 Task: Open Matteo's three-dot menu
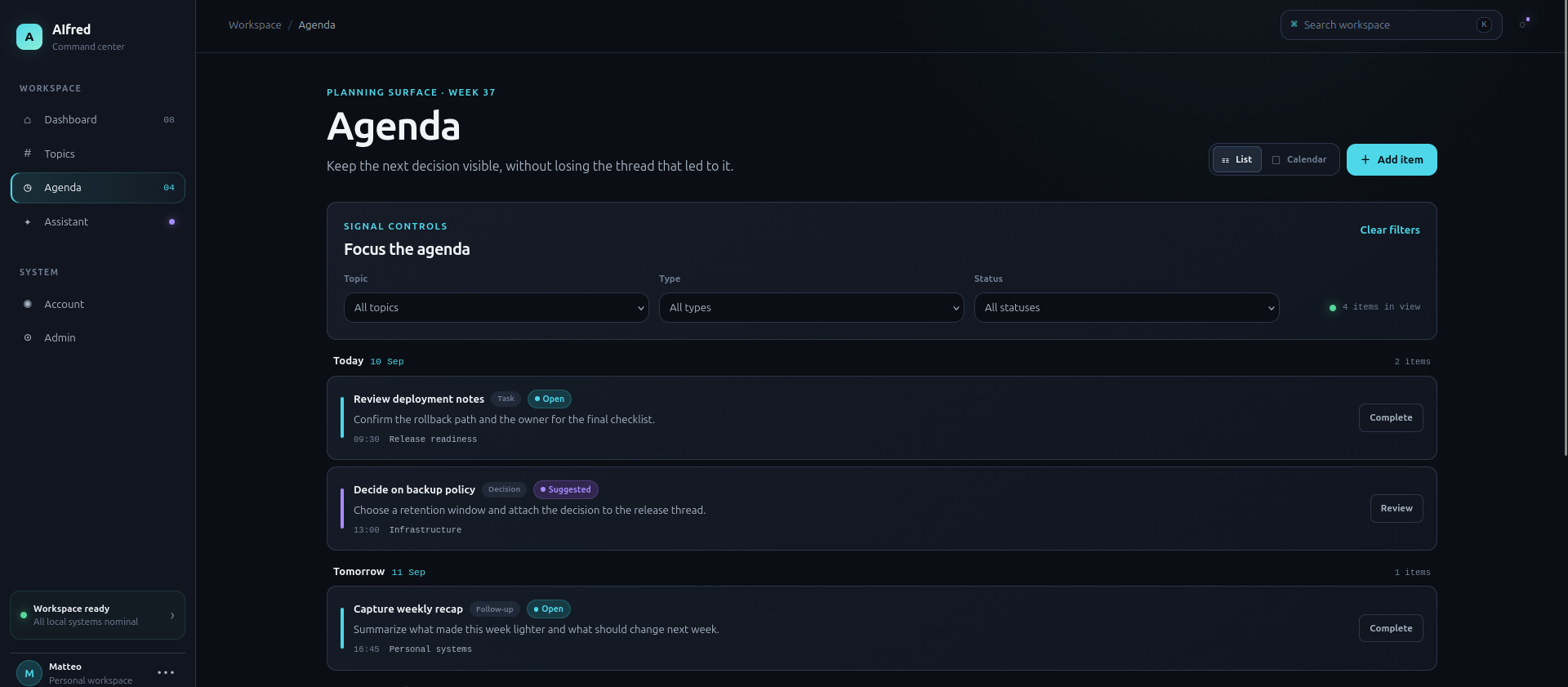click(x=166, y=673)
